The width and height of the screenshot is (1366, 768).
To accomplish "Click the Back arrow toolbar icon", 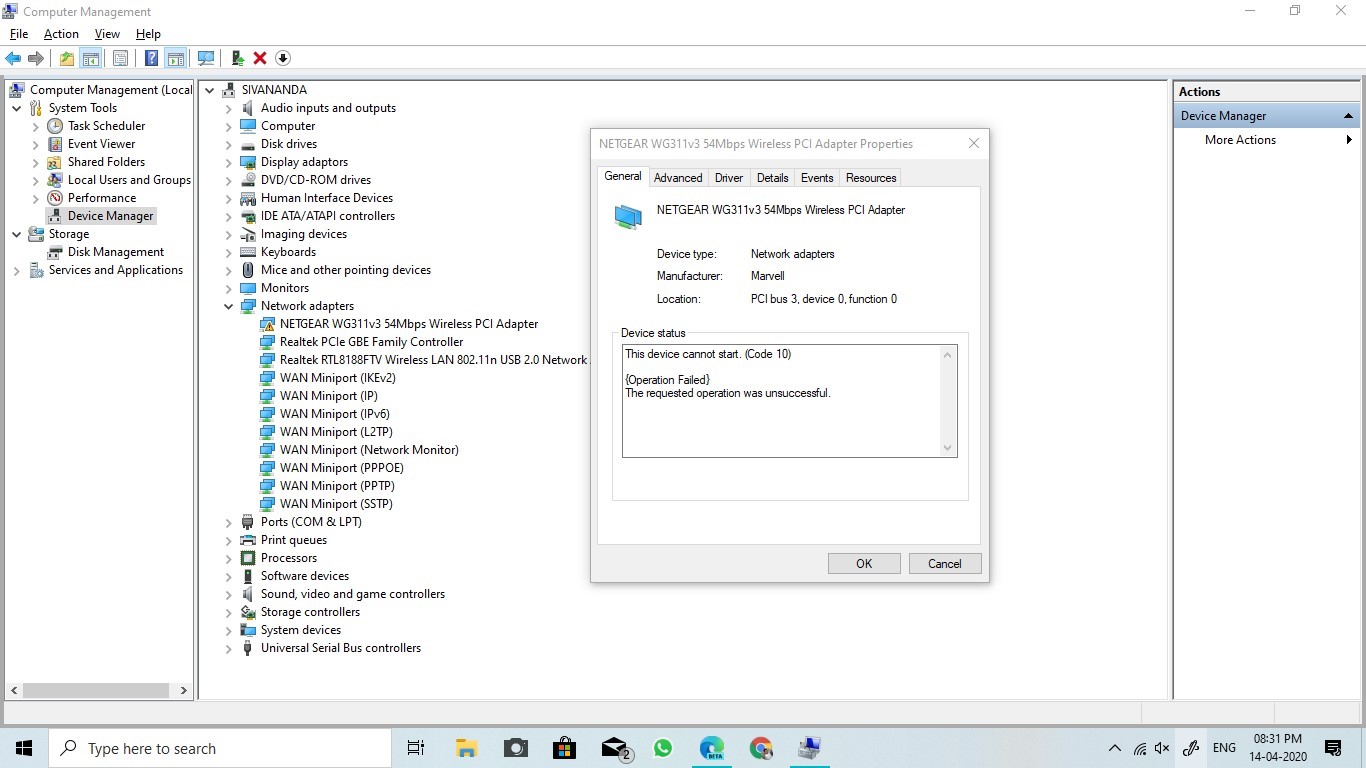I will click(x=13, y=58).
